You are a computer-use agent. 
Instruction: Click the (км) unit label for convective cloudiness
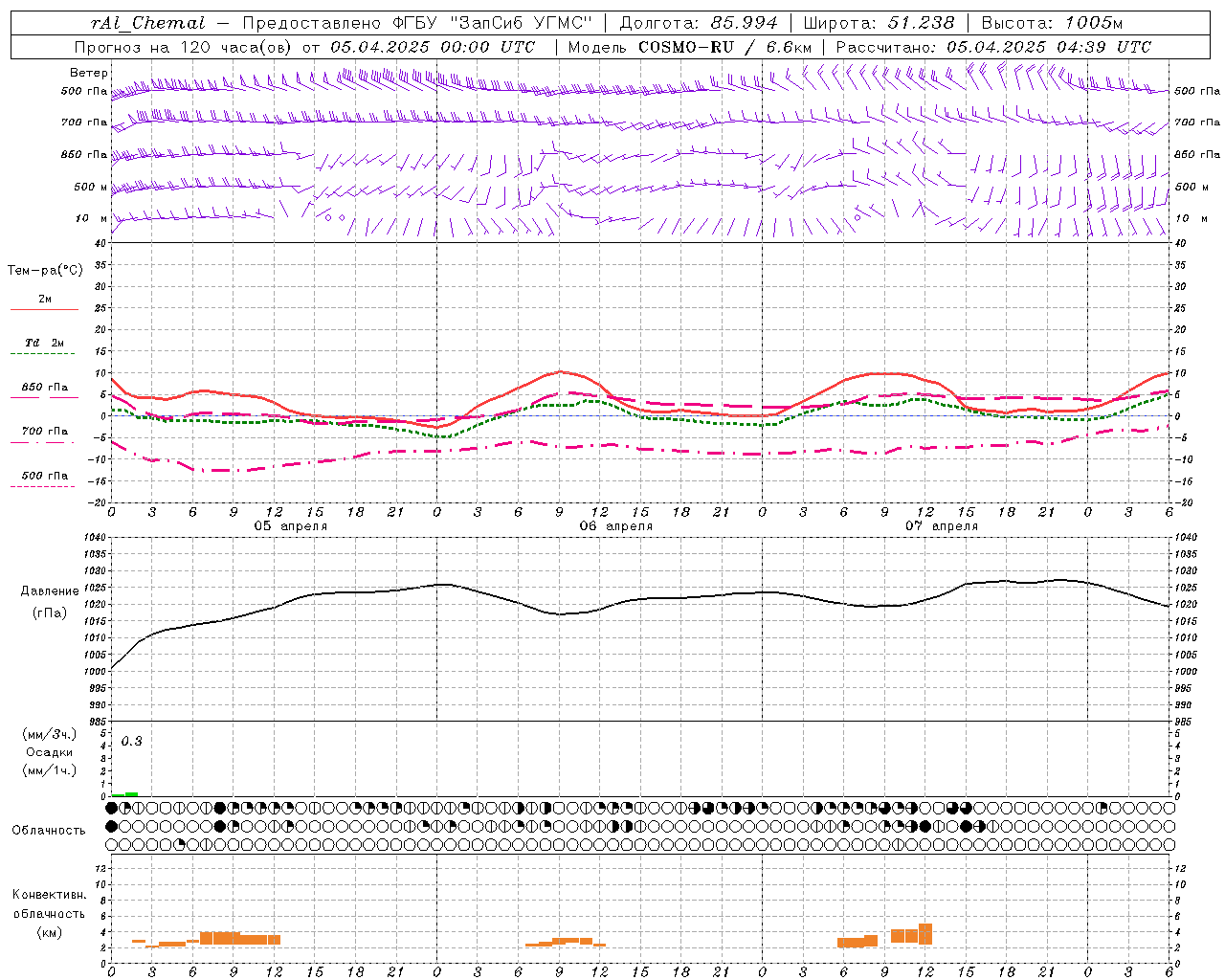click(x=49, y=932)
